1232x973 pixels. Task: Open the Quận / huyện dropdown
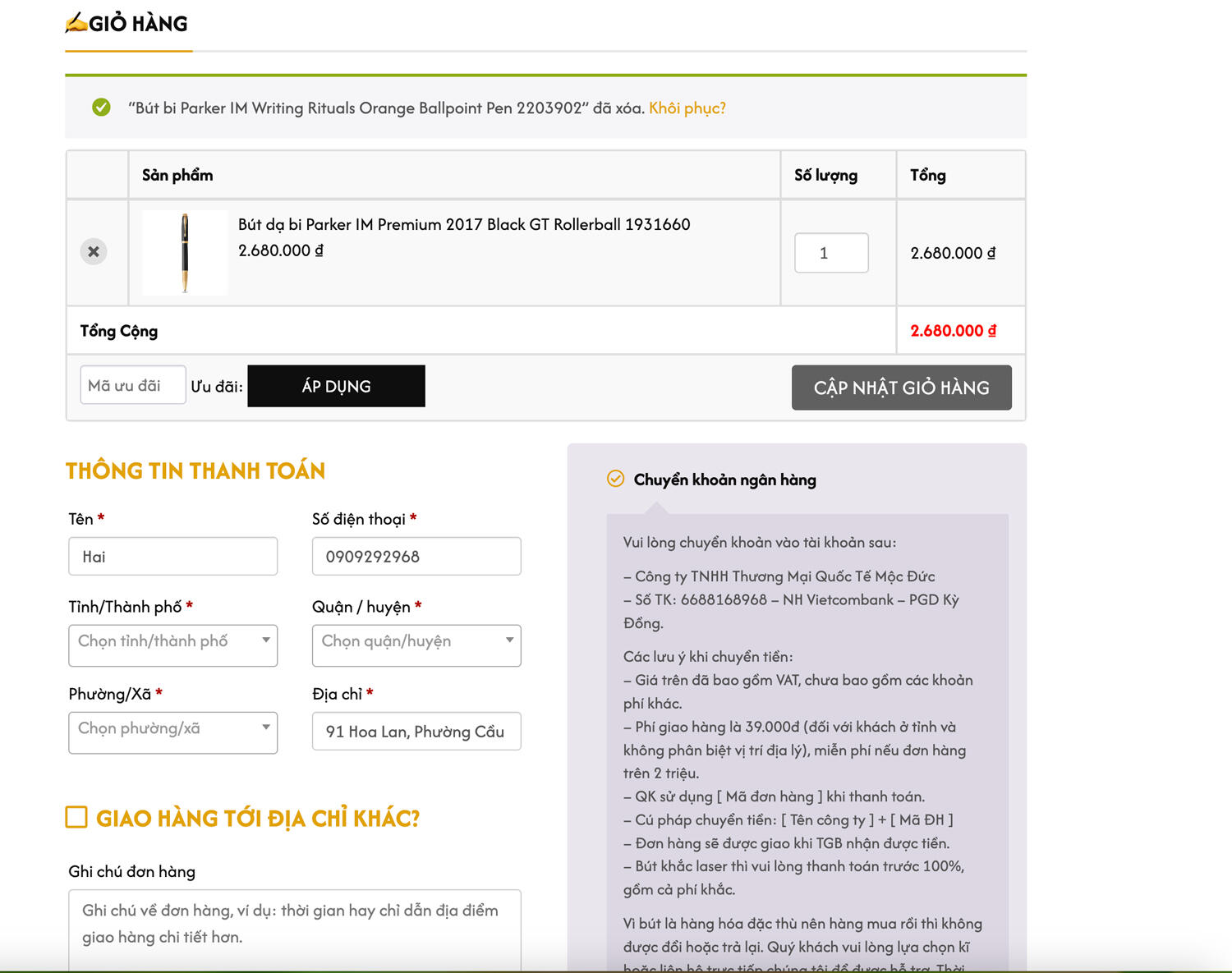pos(416,645)
